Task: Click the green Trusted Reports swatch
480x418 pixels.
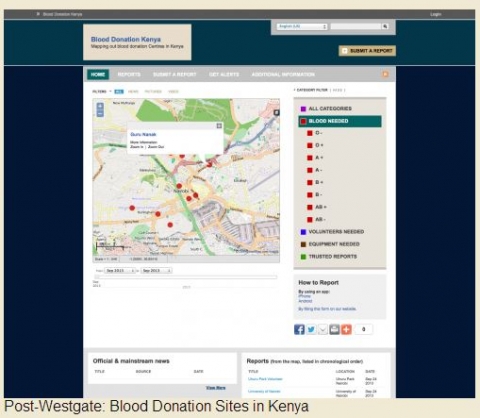Action: pyautogui.click(x=303, y=257)
